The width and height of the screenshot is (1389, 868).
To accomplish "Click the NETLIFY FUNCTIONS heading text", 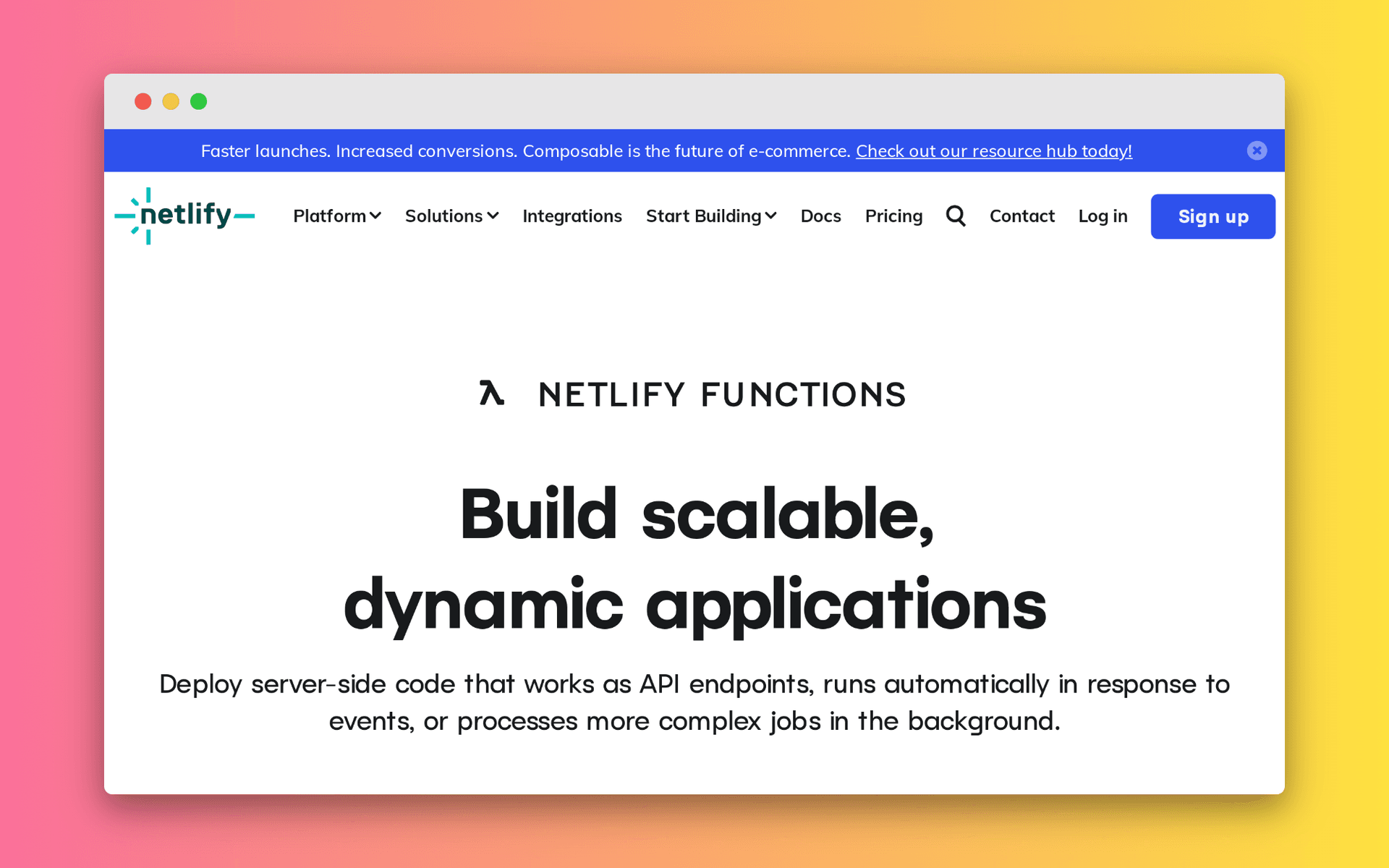I will 722,394.
